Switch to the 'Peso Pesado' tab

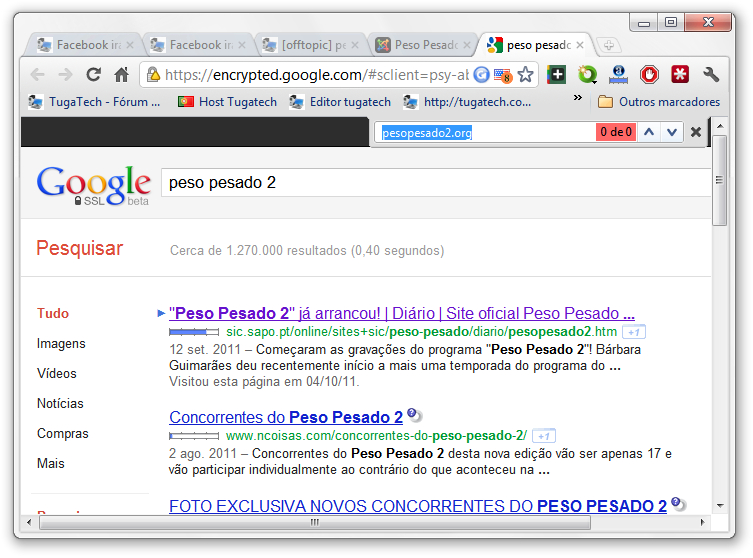[419, 45]
